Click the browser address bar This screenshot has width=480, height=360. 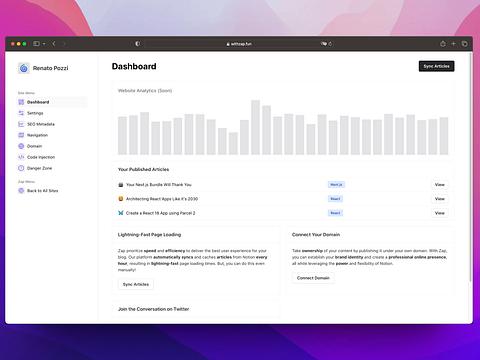click(x=239, y=44)
